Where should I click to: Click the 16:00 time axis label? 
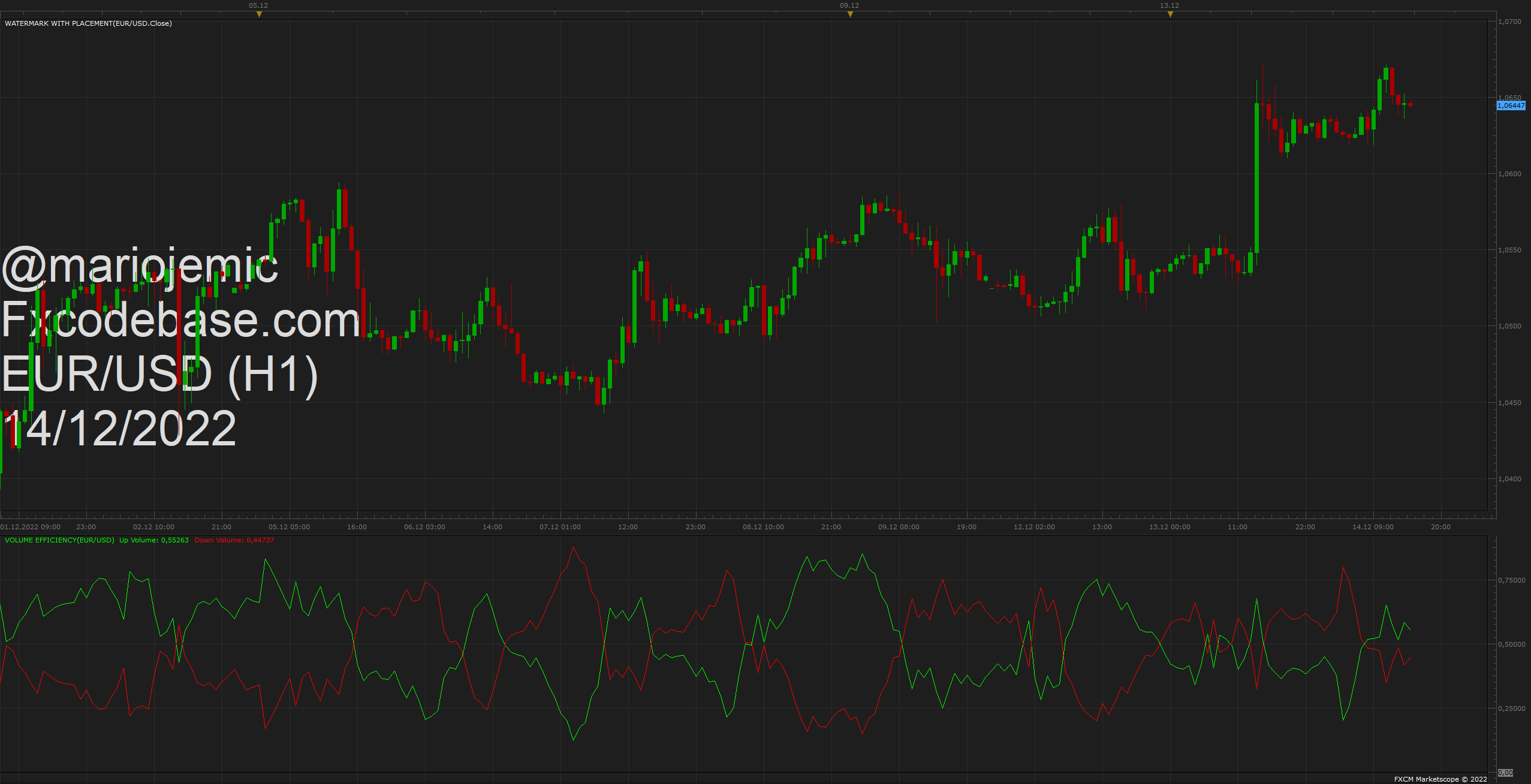357,527
